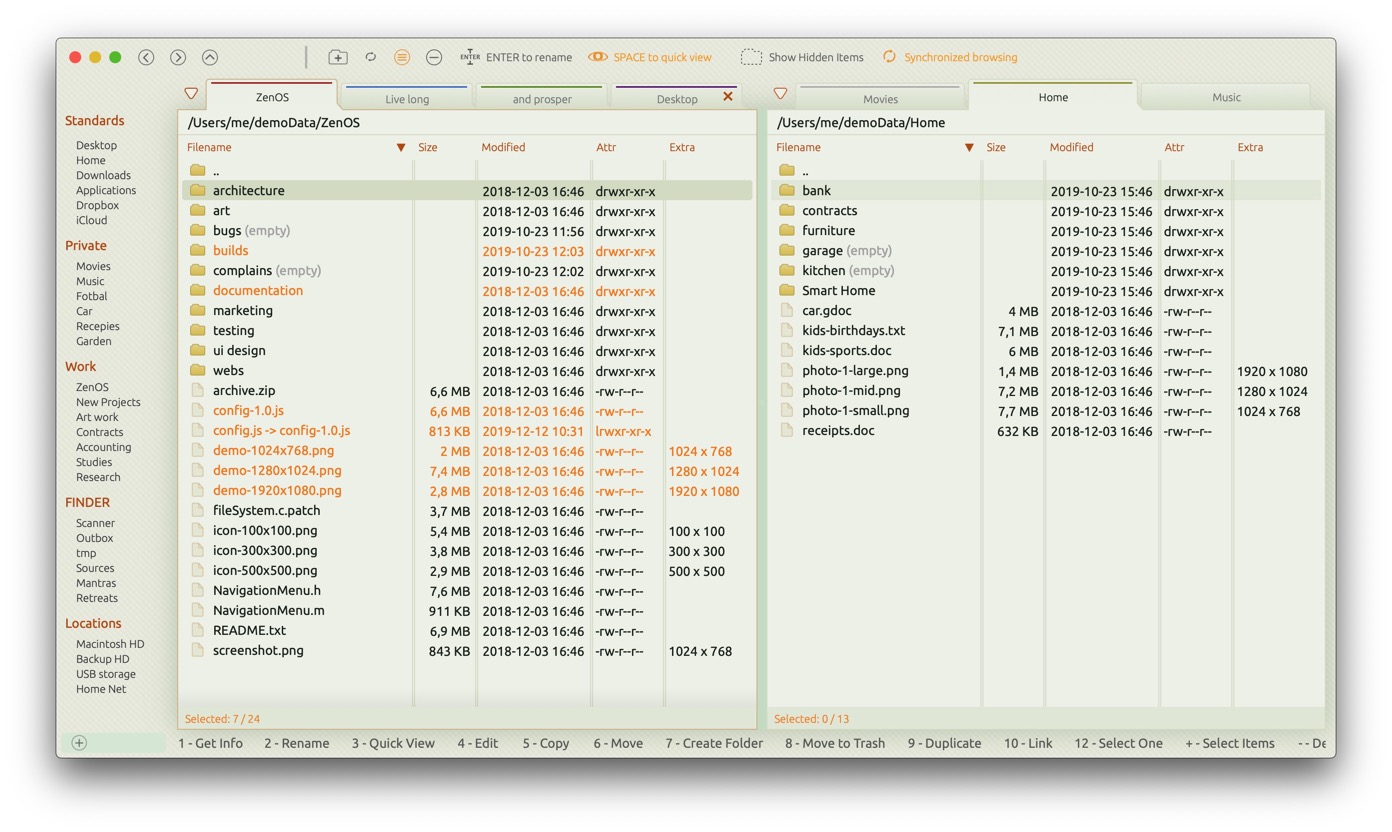Toggle ENTER to rename option
This screenshot has width=1392, height=832.
point(516,58)
